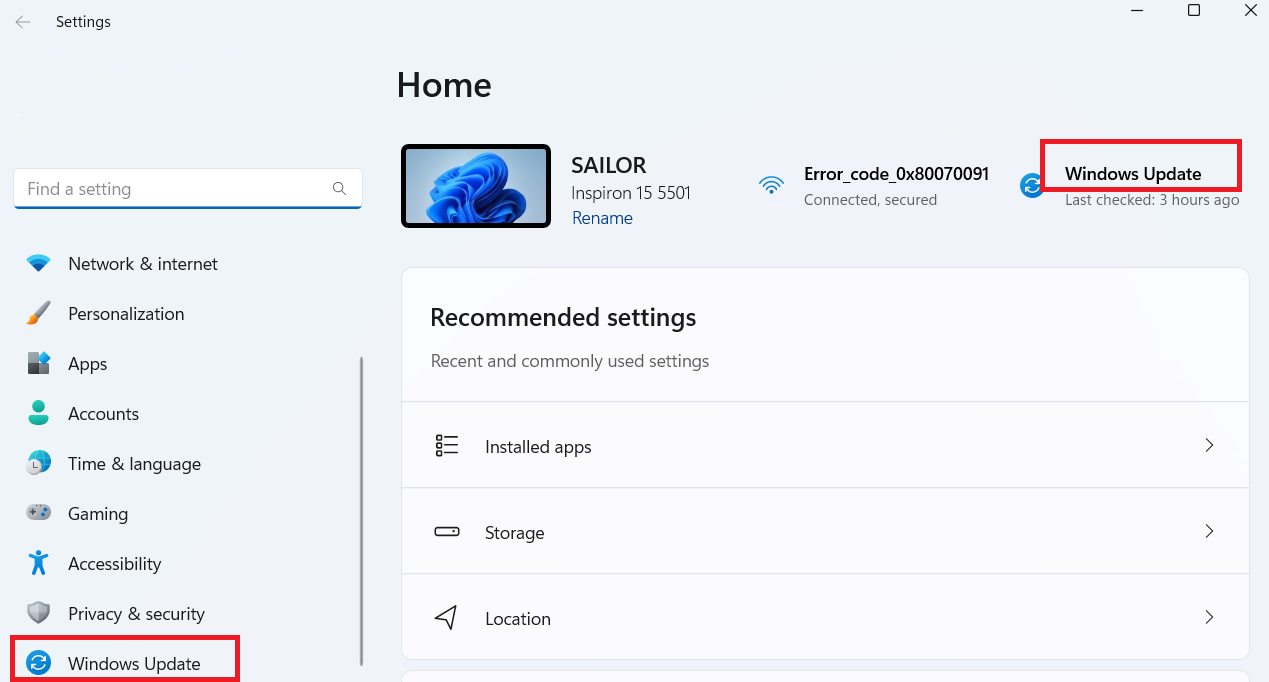Expand Storage chevron arrow
Image resolution: width=1269 pixels, height=682 pixels.
pos(1209,531)
